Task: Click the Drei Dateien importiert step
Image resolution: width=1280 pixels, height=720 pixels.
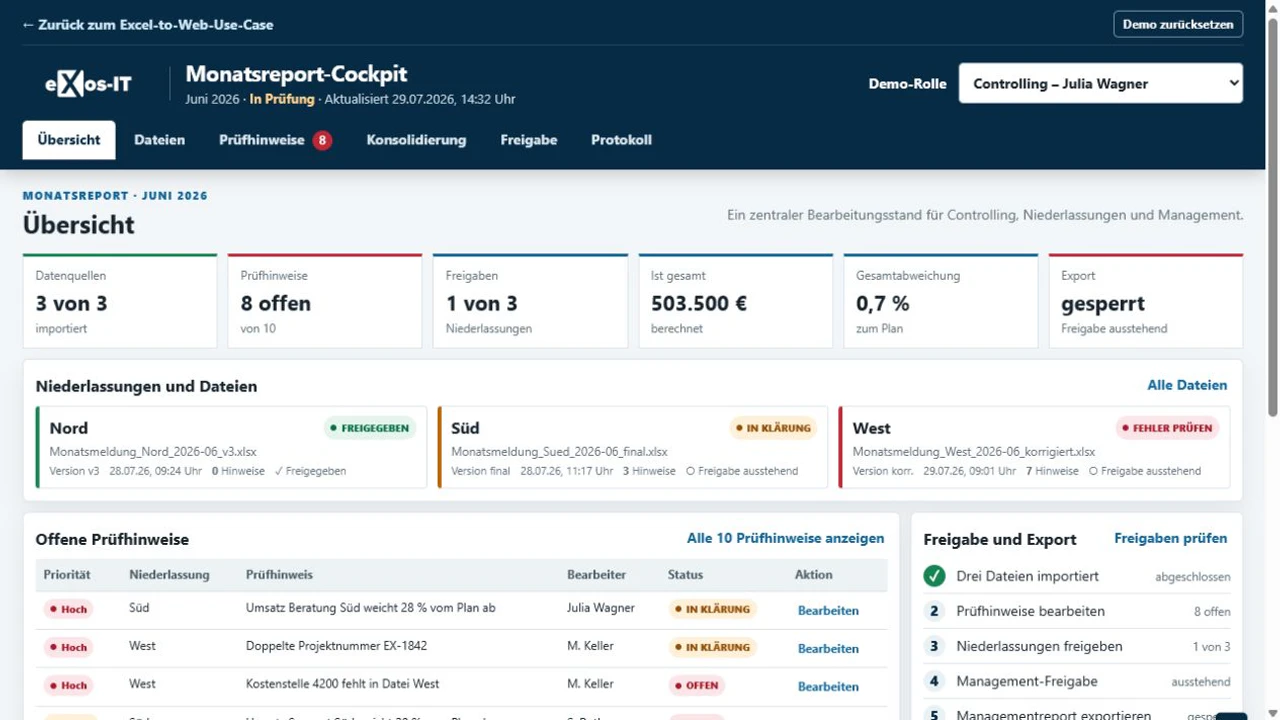Action: [x=1077, y=576]
